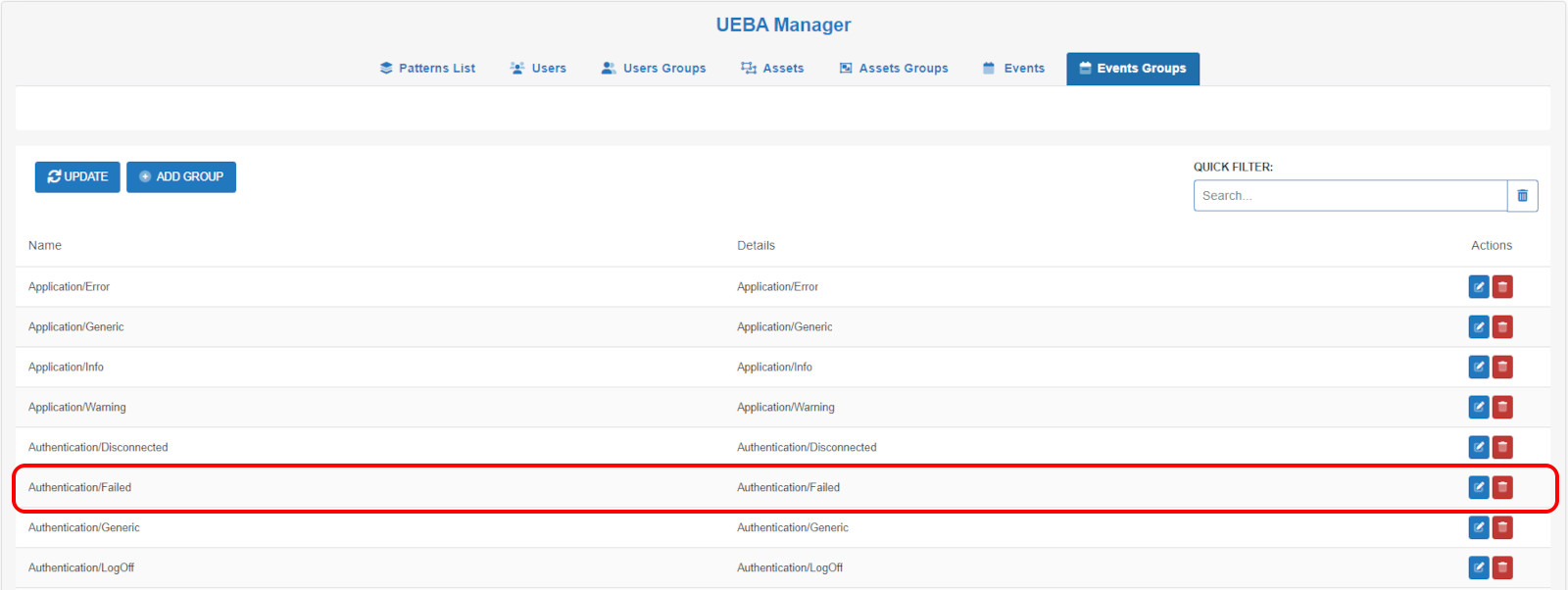Delete the Application/Warning group

(1502, 407)
